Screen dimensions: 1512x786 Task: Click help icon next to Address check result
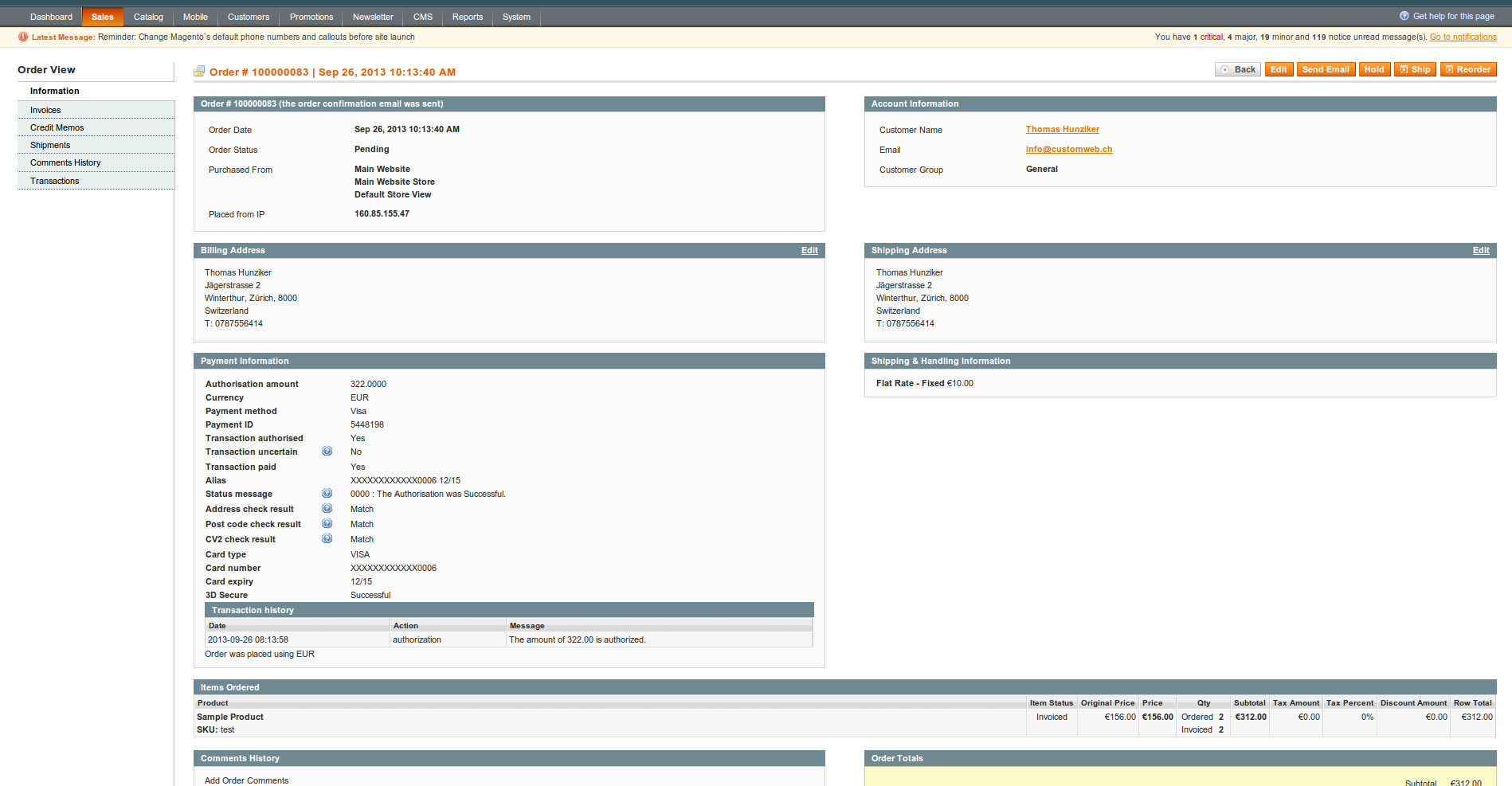[327, 509]
